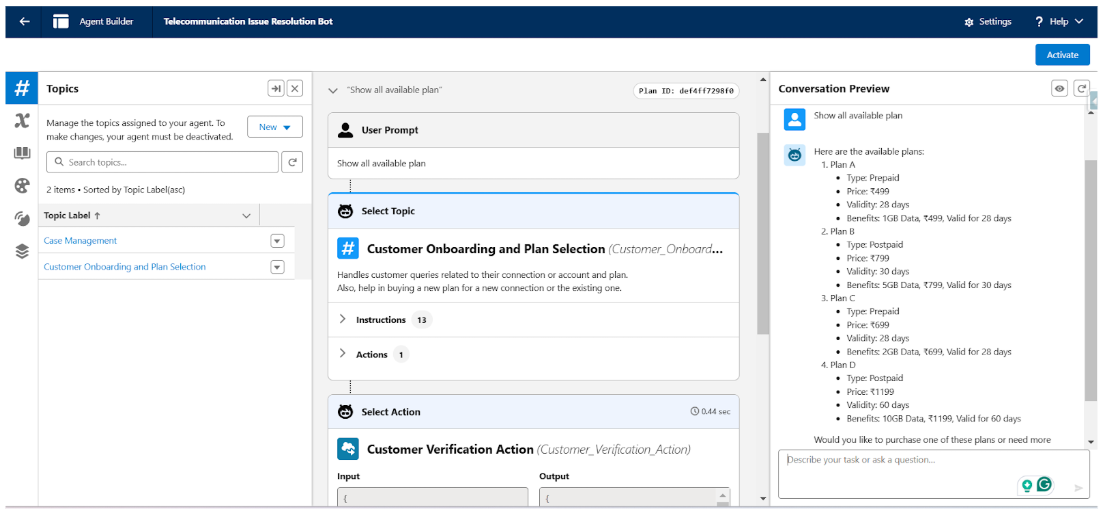Open the New topic dropdown

click(x=275, y=127)
